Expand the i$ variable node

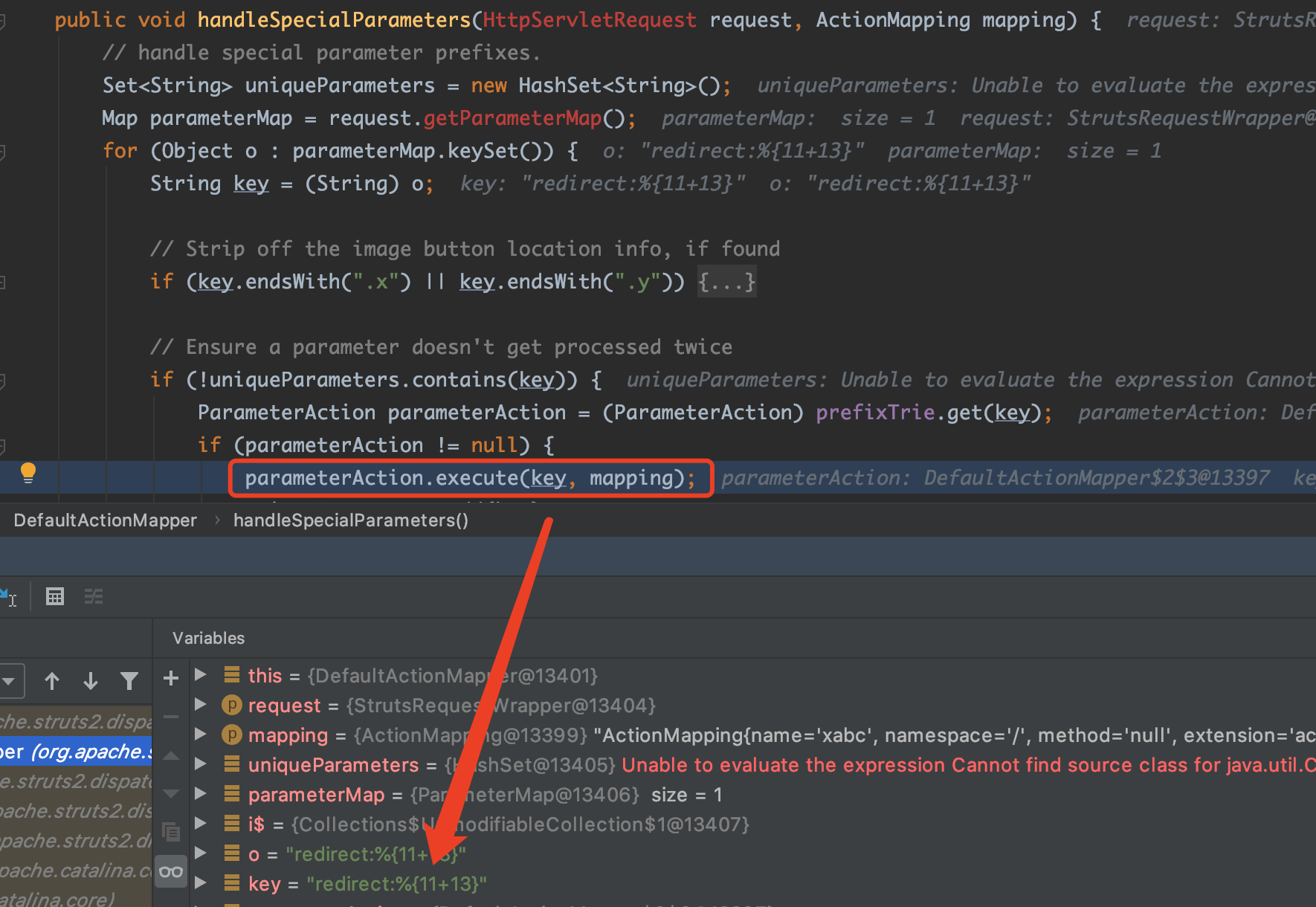click(x=200, y=823)
